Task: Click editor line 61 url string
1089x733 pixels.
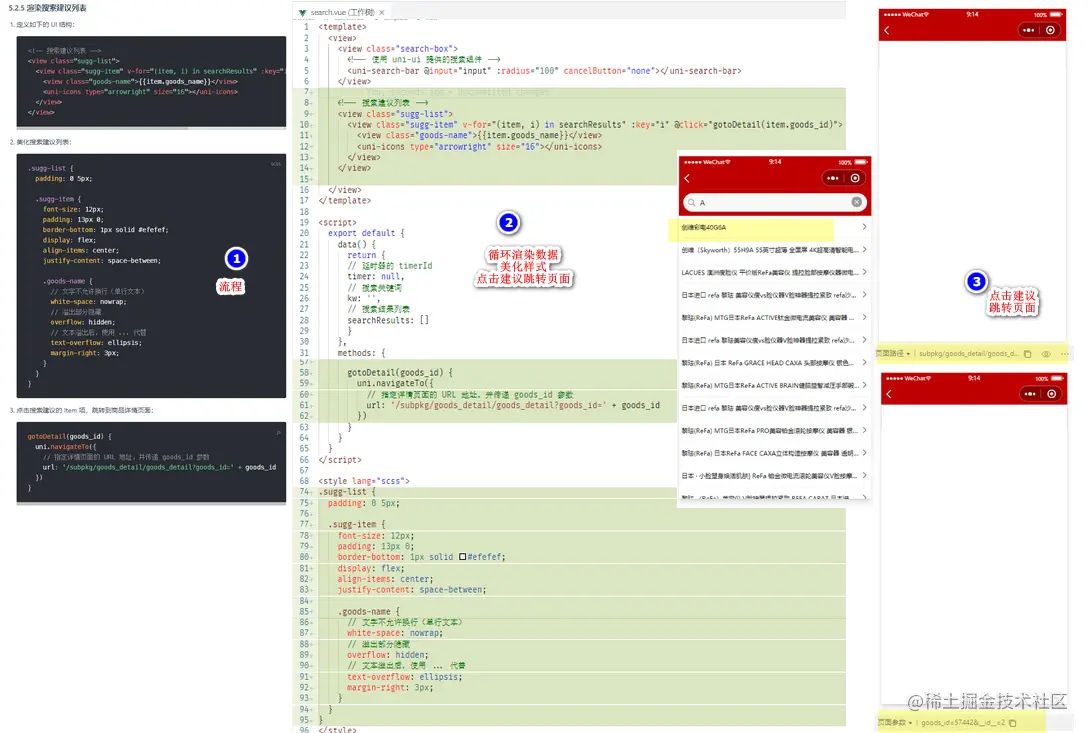Action: click(513, 405)
